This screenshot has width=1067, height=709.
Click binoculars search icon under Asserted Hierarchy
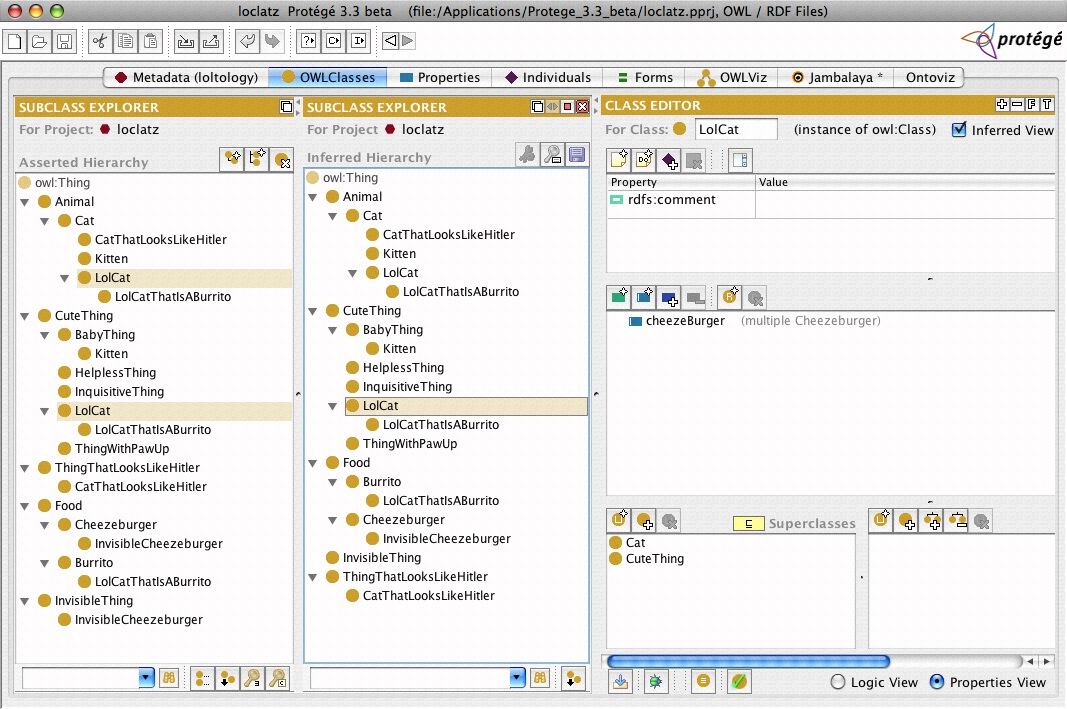click(169, 678)
